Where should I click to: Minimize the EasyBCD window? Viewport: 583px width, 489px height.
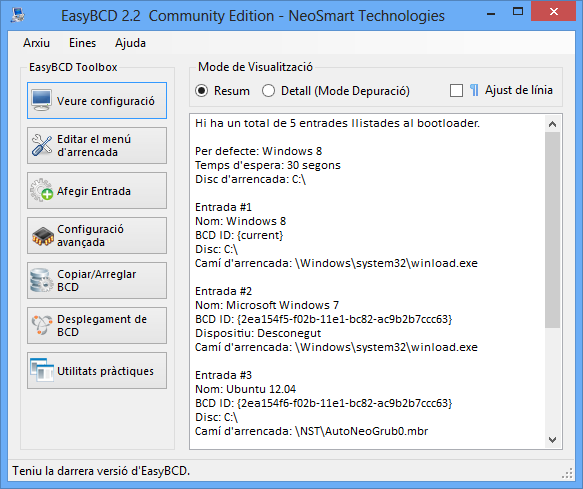[x=491, y=13]
